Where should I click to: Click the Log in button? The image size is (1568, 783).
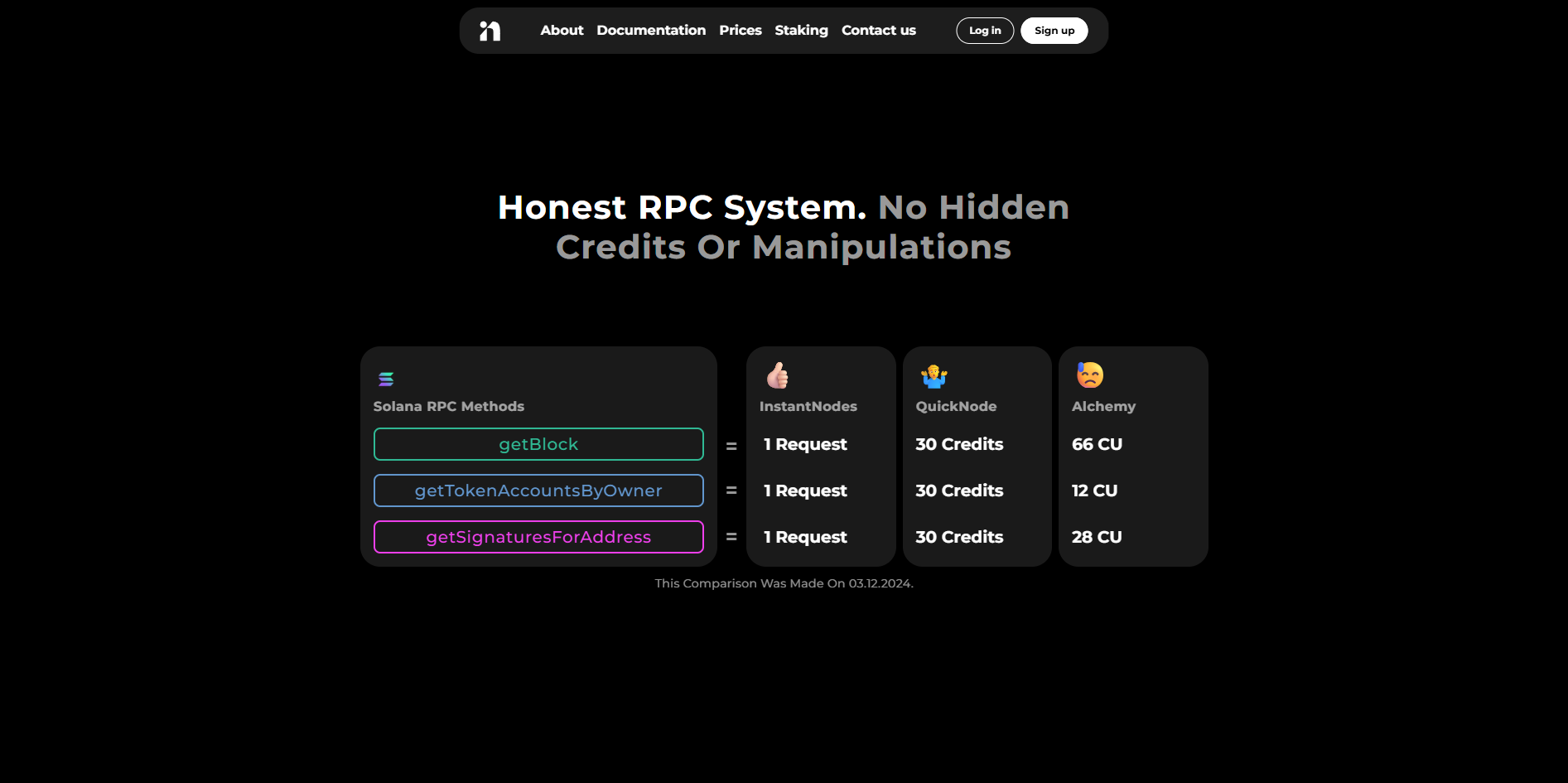point(984,30)
